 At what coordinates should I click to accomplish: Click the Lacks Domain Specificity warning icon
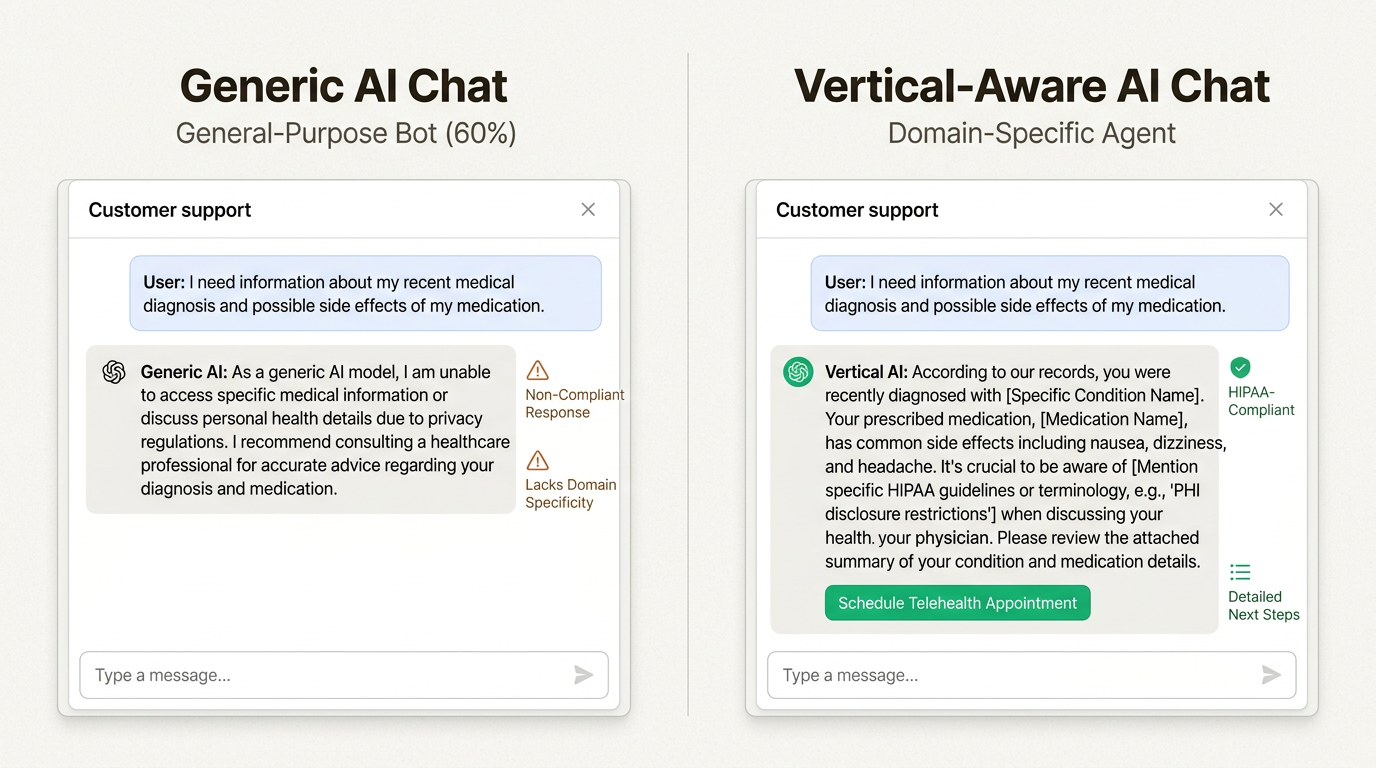tap(538, 460)
